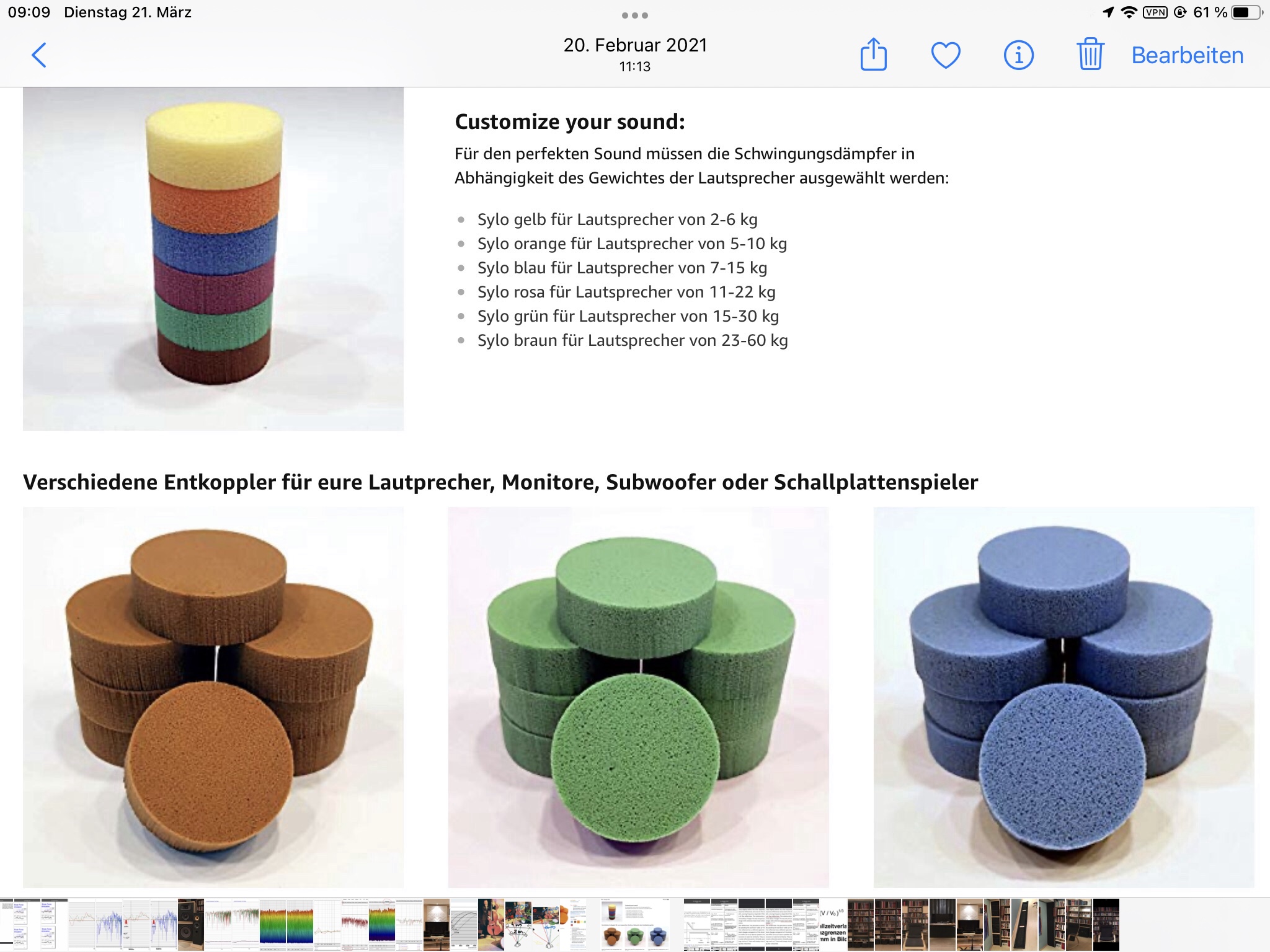
Task: Select the last dark bookshelf thumbnail
Action: (x=1106, y=924)
